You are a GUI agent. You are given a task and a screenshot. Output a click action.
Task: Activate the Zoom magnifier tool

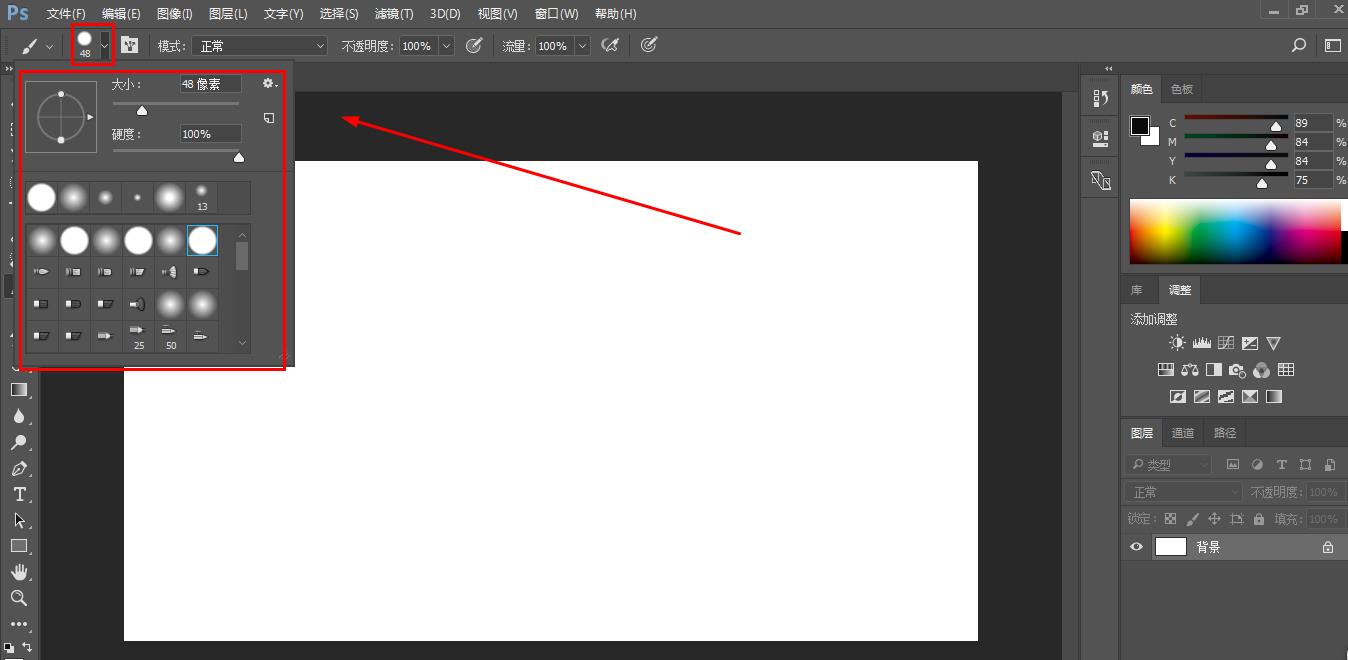tap(19, 598)
